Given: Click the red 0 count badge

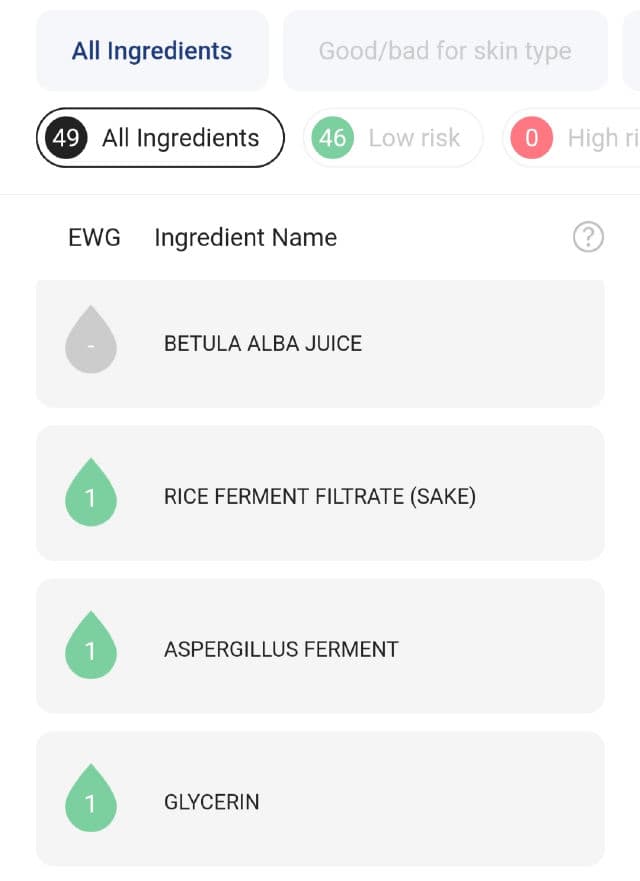Looking at the screenshot, I should pyautogui.click(x=531, y=138).
